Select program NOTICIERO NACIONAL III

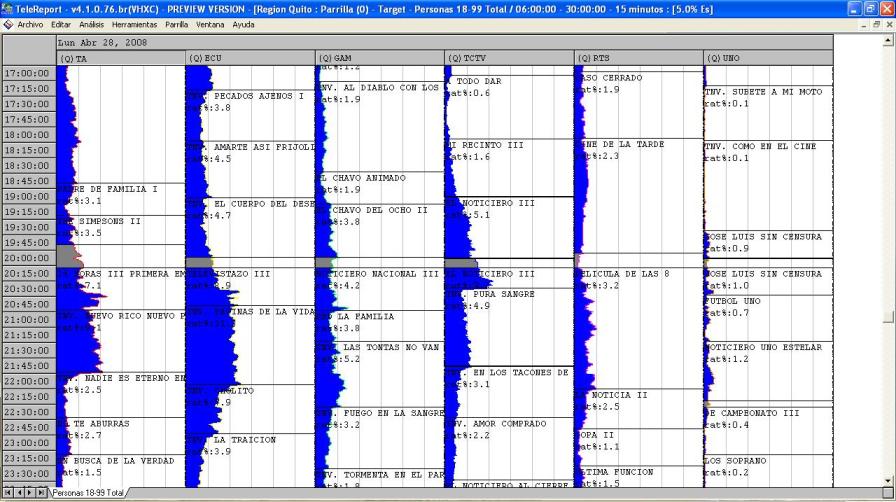click(377, 274)
